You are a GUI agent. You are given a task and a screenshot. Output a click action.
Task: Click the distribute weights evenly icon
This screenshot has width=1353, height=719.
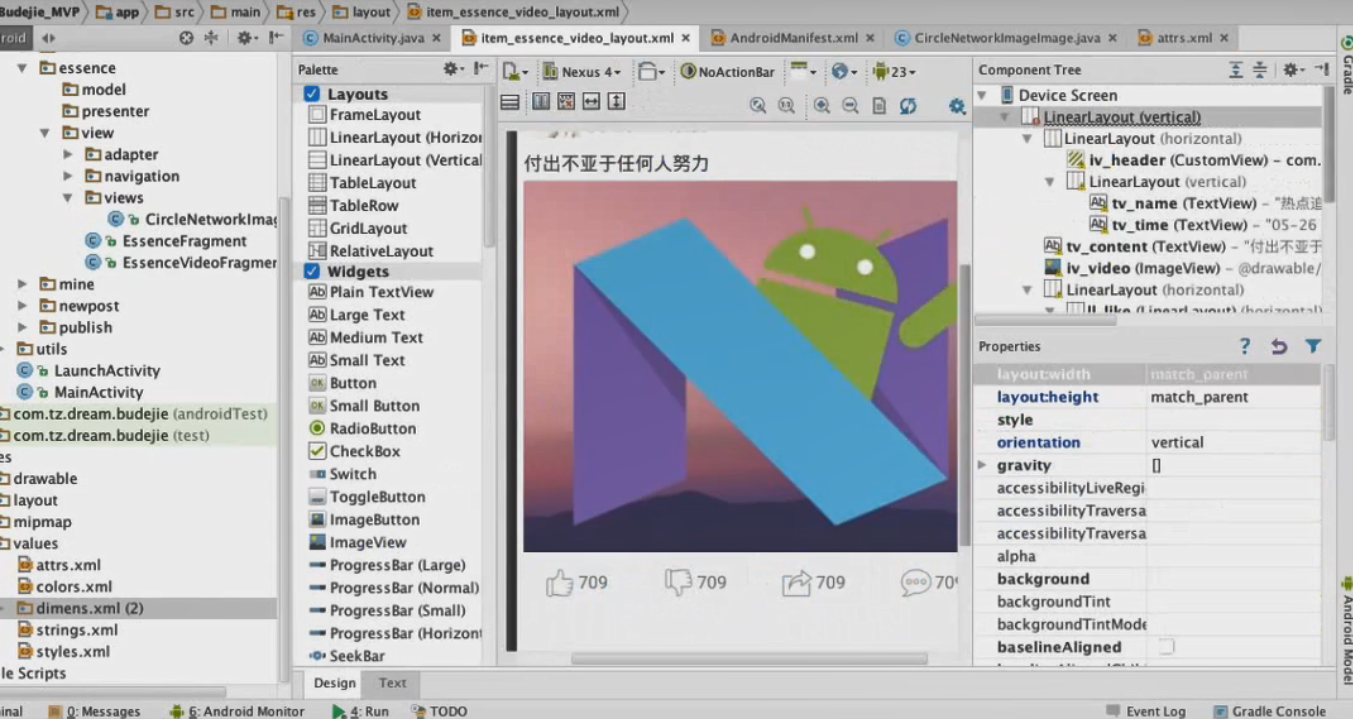541,102
